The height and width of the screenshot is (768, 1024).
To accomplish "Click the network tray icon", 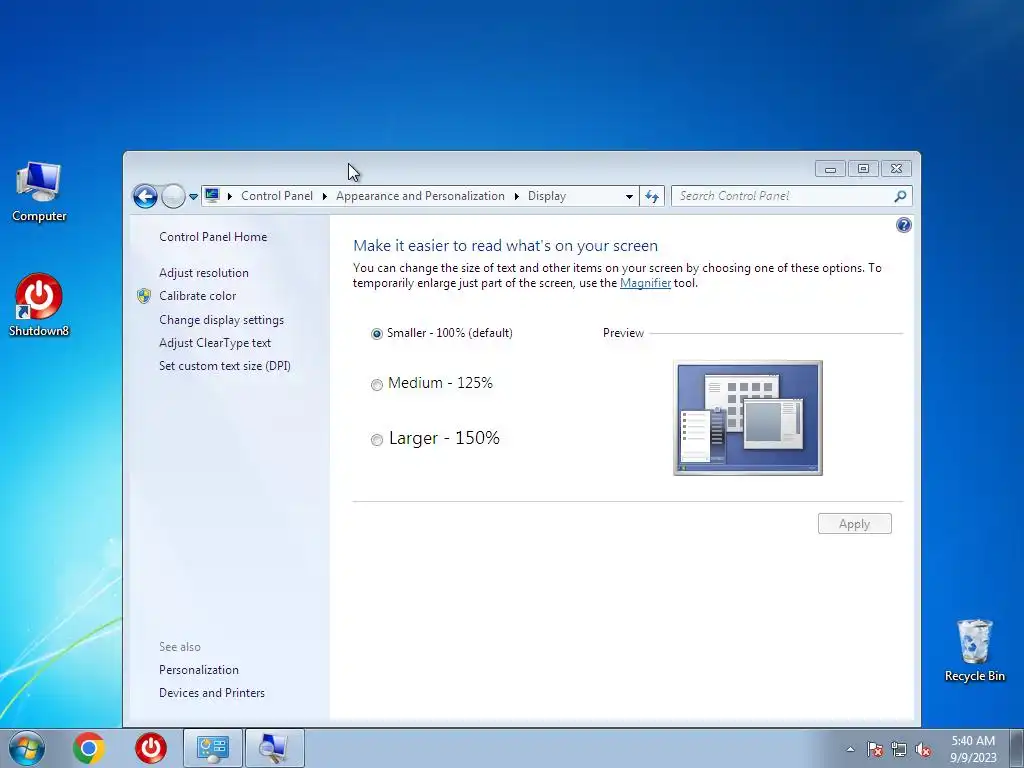I will (x=899, y=749).
